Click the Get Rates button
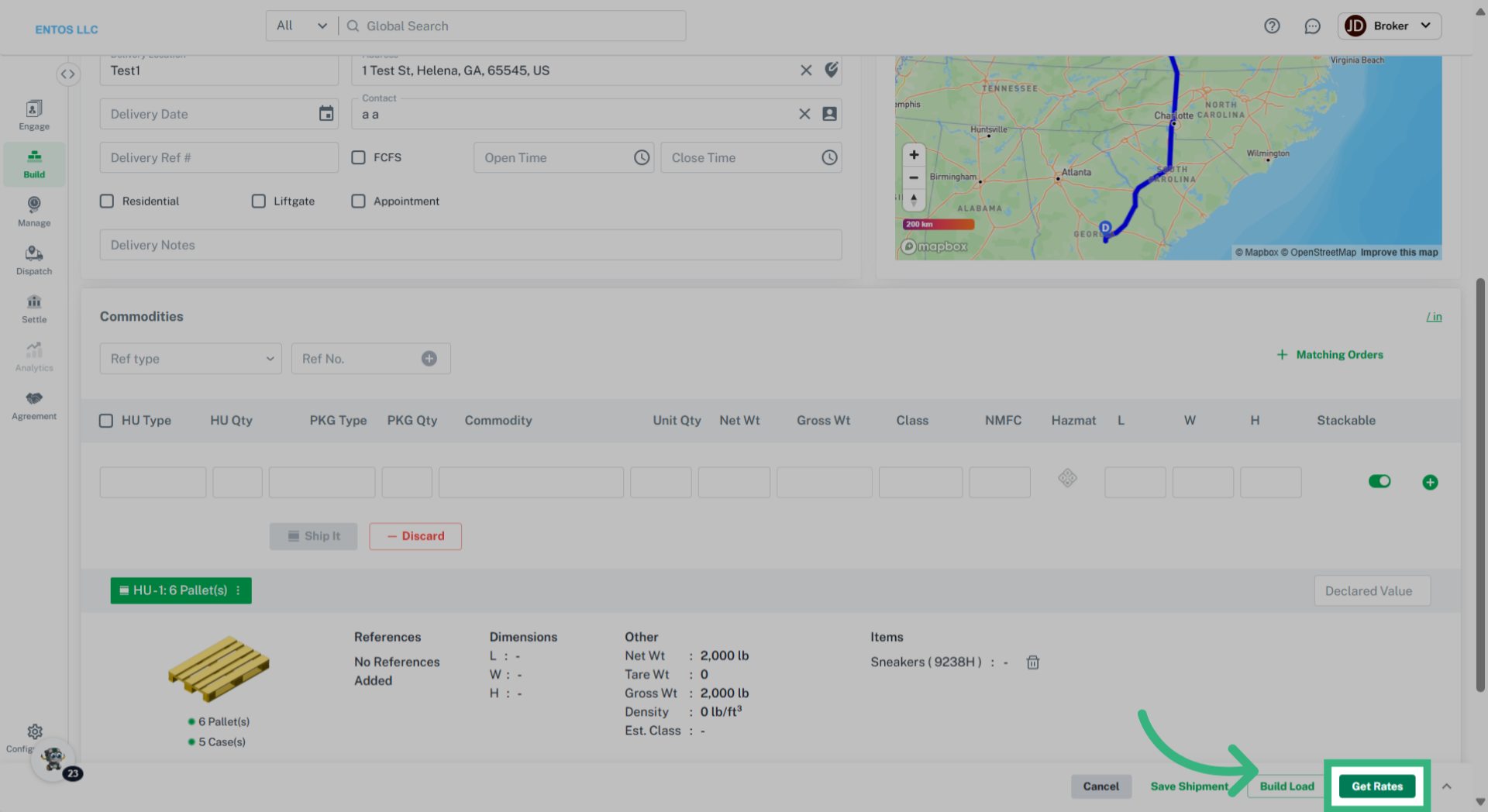This screenshot has height=812, width=1488. pos(1376,786)
